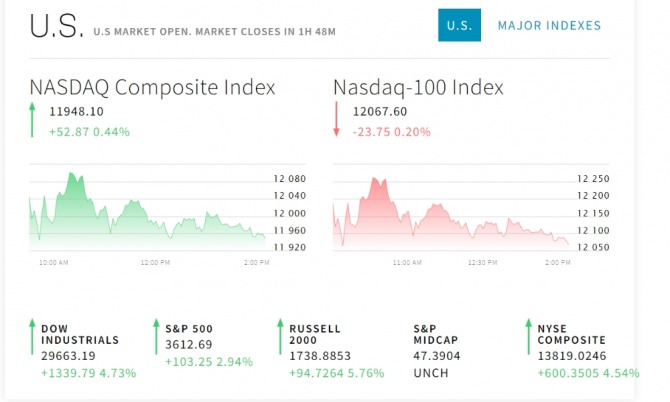Open NASDAQ Composite Index heading
The image size is (670, 402).
pos(152,87)
